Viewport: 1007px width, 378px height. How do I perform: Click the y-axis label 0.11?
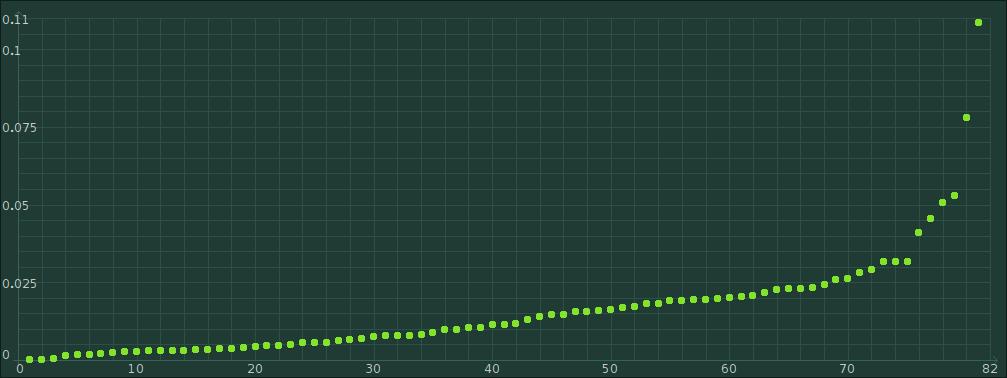(x=15, y=20)
